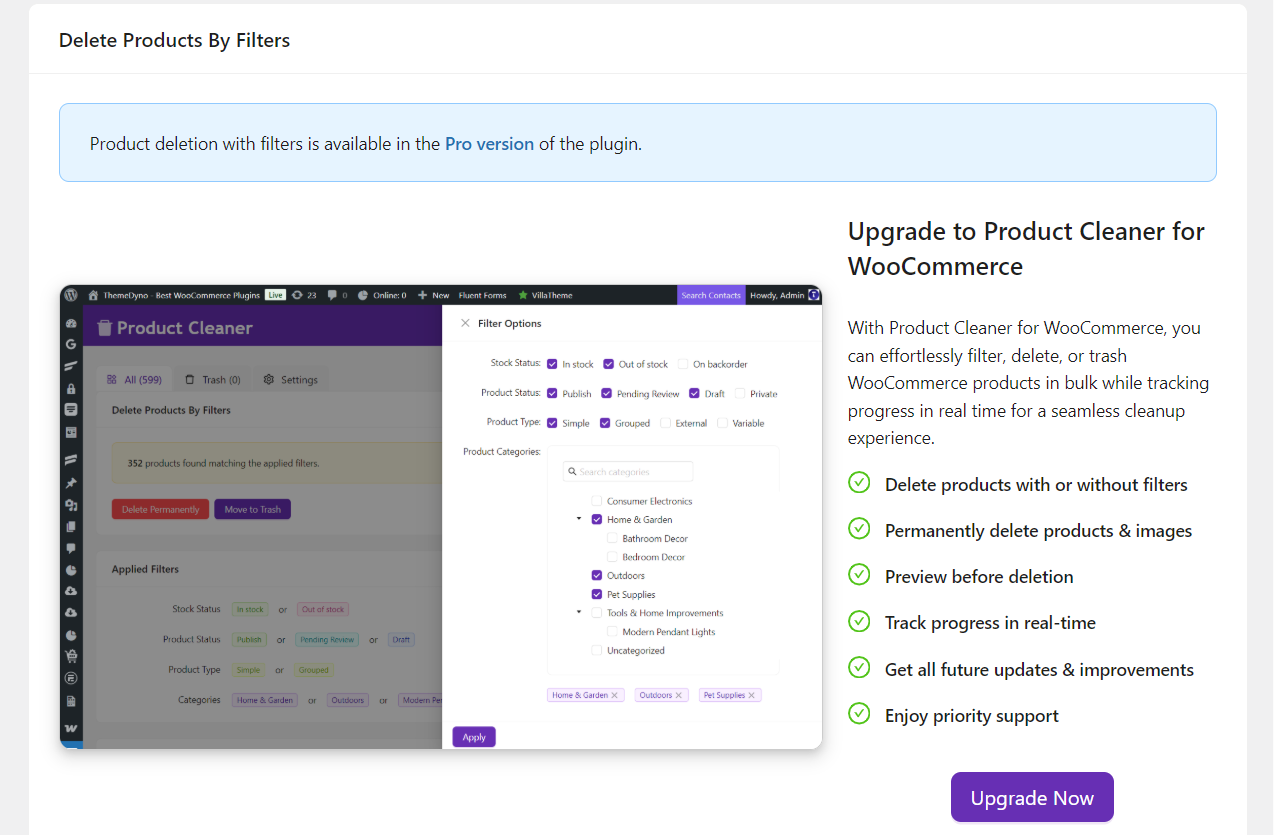
Task: Uncheck the Pending Review checkbox
Action: pyautogui.click(x=606, y=393)
